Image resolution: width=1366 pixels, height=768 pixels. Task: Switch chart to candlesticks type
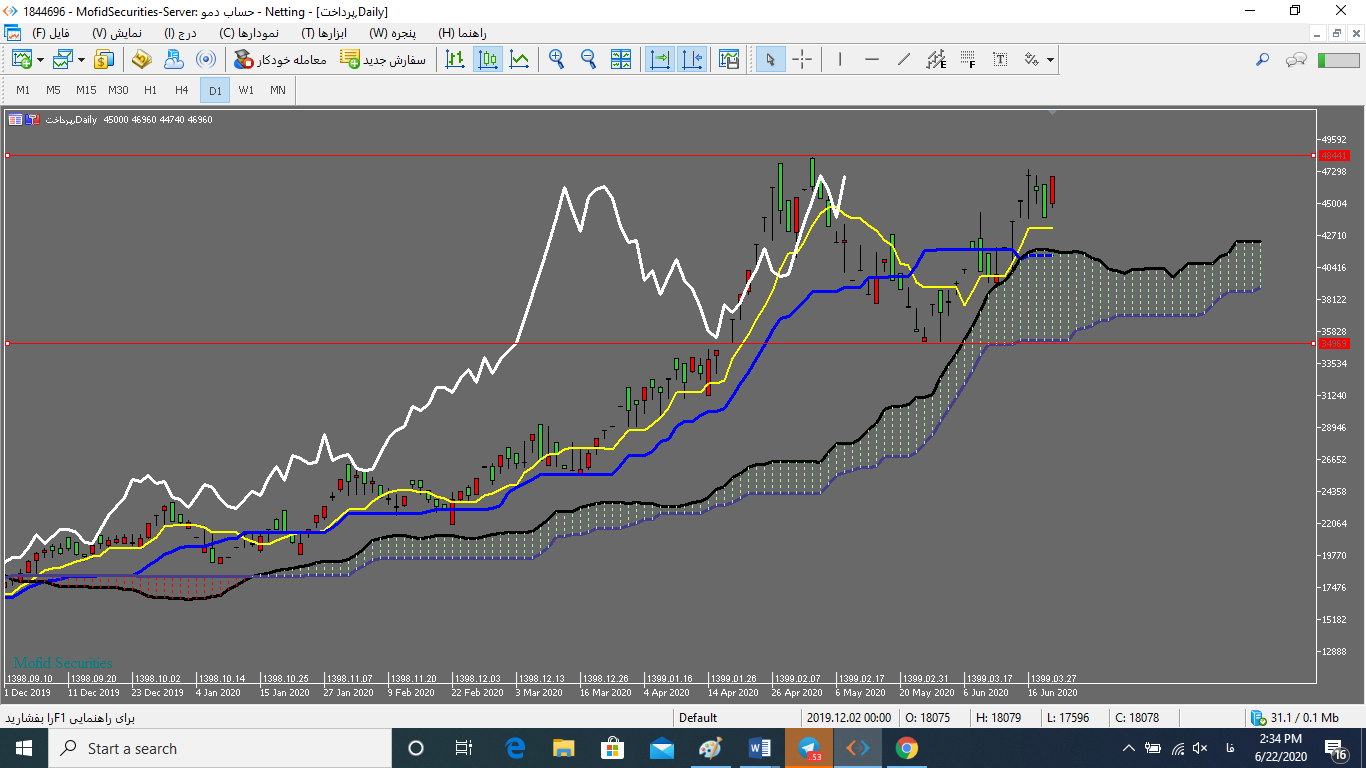(x=488, y=59)
